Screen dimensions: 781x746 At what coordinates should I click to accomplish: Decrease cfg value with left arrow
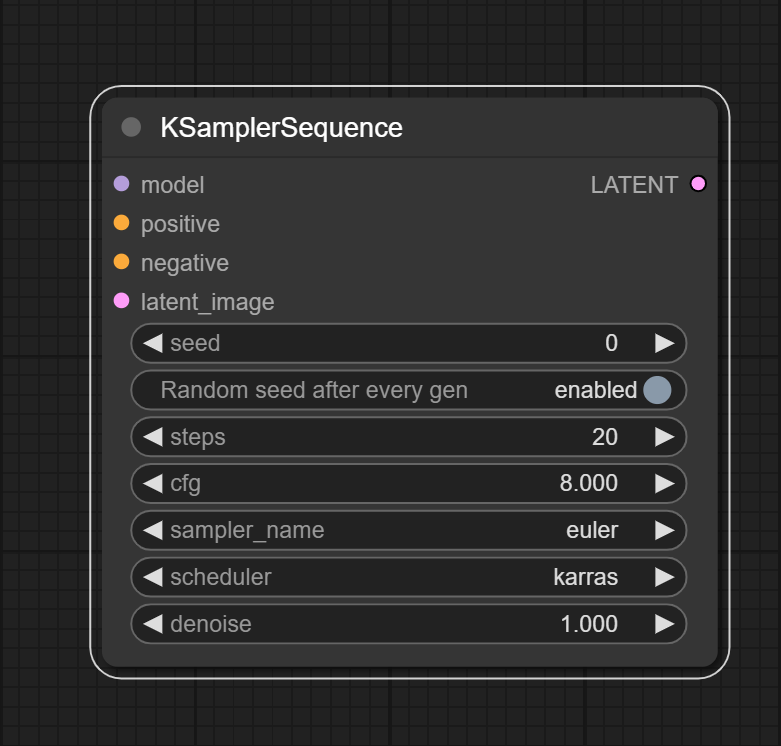(x=153, y=484)
